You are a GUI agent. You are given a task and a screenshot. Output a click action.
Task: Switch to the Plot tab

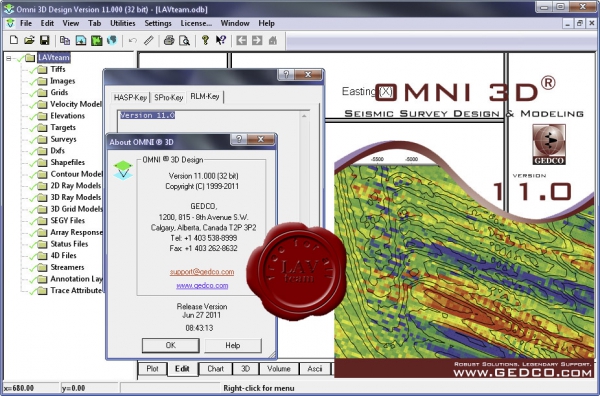(x=152, y=369)
